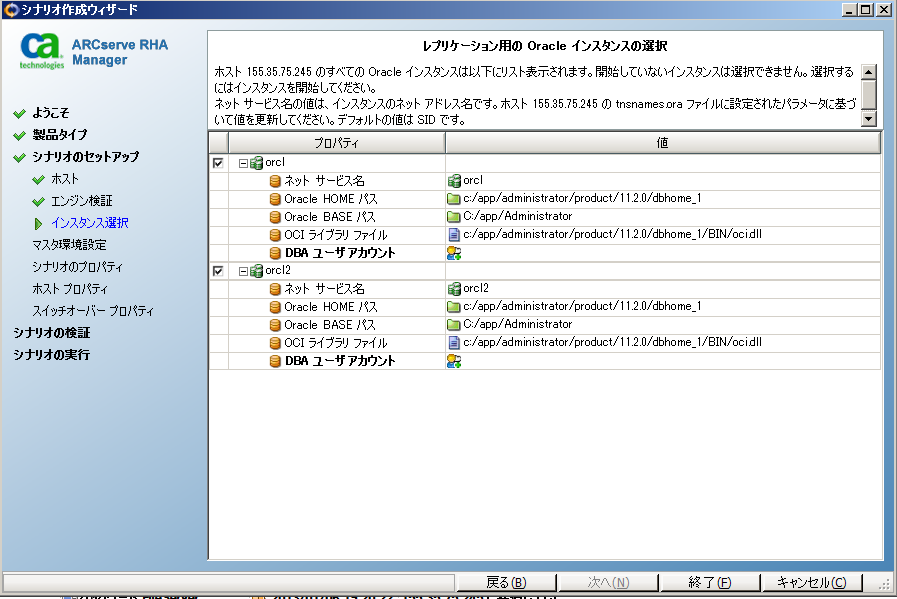This screenshot has height=599, width=897.
Task: Click the orcl net service value icon
Action: click(x=454, y=181)
